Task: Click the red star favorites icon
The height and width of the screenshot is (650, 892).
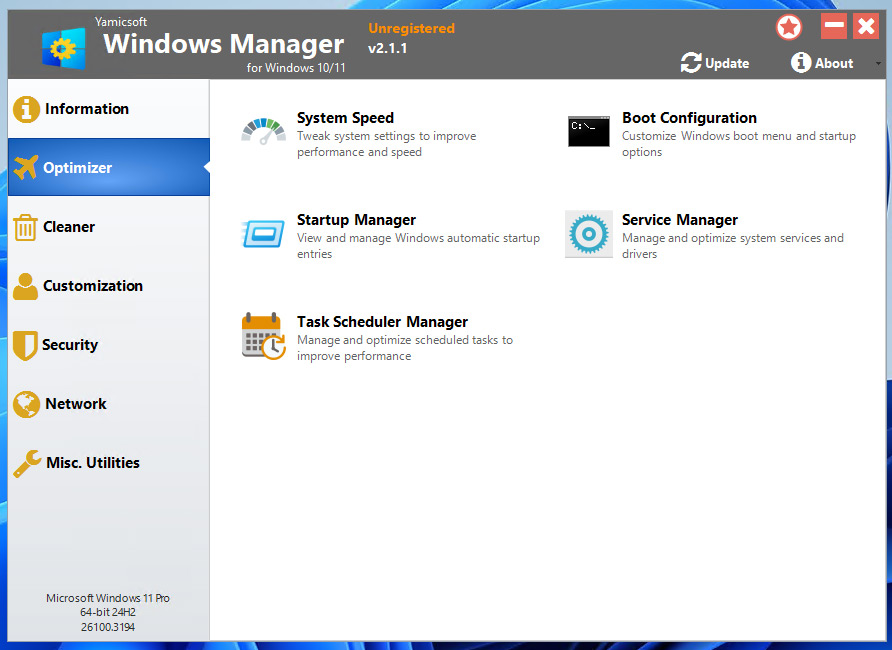Action: pos(789,27)
